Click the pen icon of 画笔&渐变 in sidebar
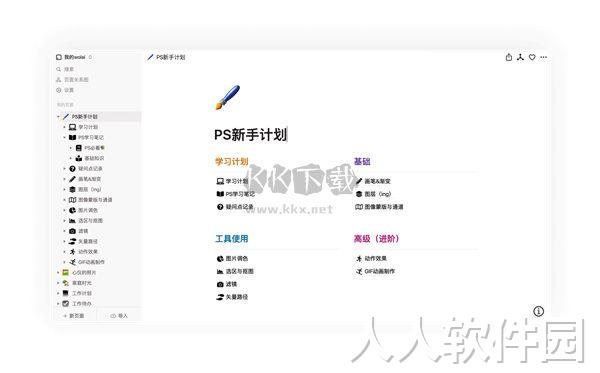 [x=72, y=179]
